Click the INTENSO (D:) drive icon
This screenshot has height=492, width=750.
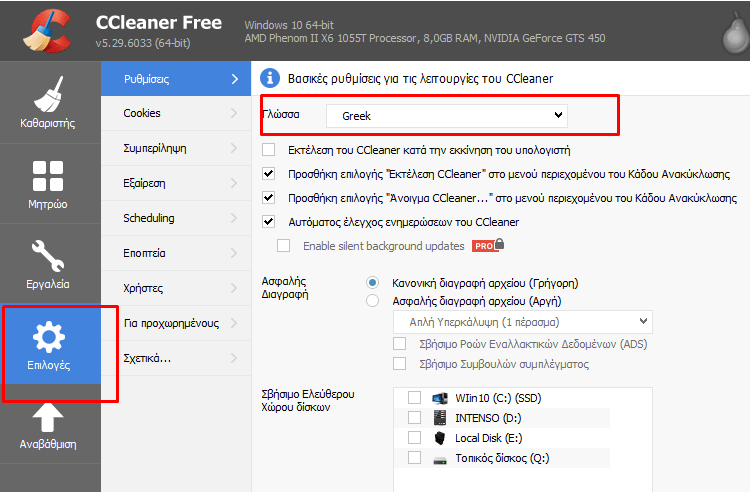440,417
